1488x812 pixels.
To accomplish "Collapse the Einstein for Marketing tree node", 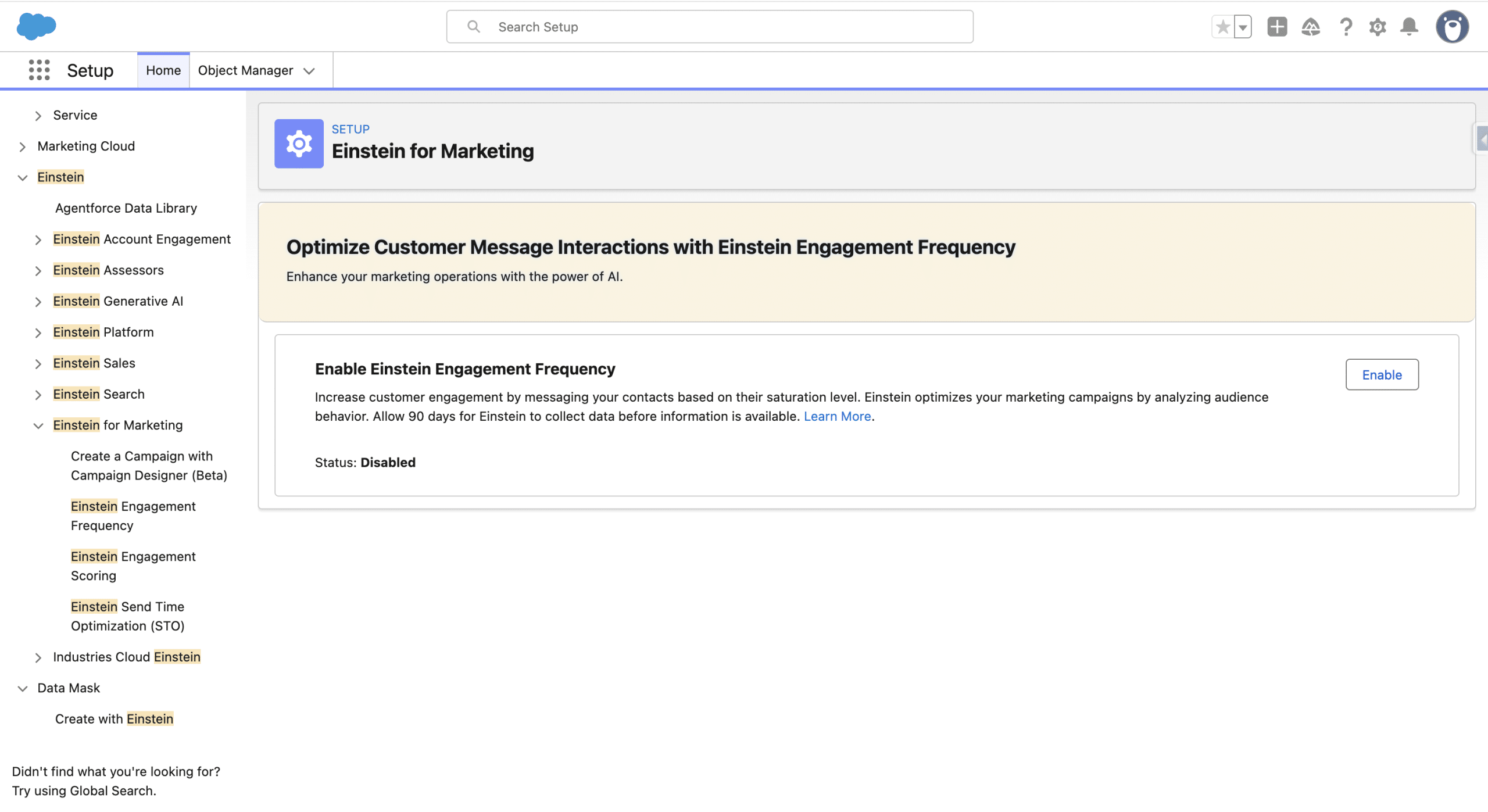I will pos(38,425).
